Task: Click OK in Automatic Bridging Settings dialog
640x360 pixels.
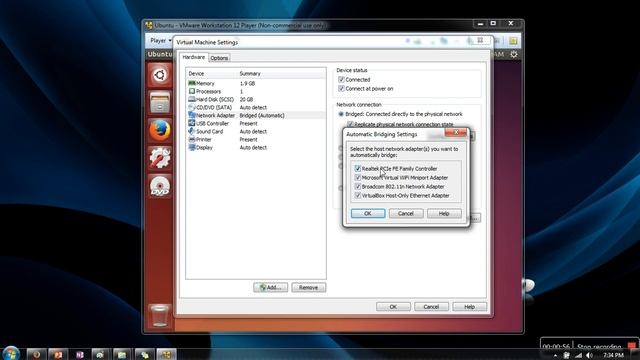Action: click(x=368, y=213)
